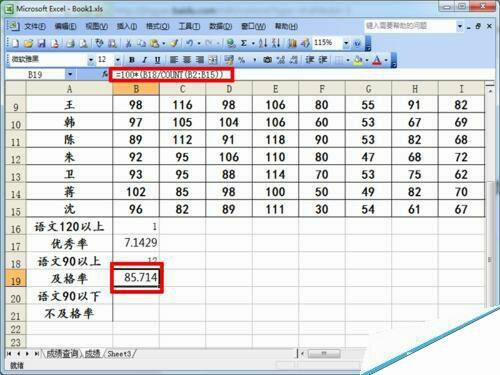Image resolution: width=500 pixels, height=375 pixels.
Task: Open the 数据(D) menu
Action: (x=220, y=26)
